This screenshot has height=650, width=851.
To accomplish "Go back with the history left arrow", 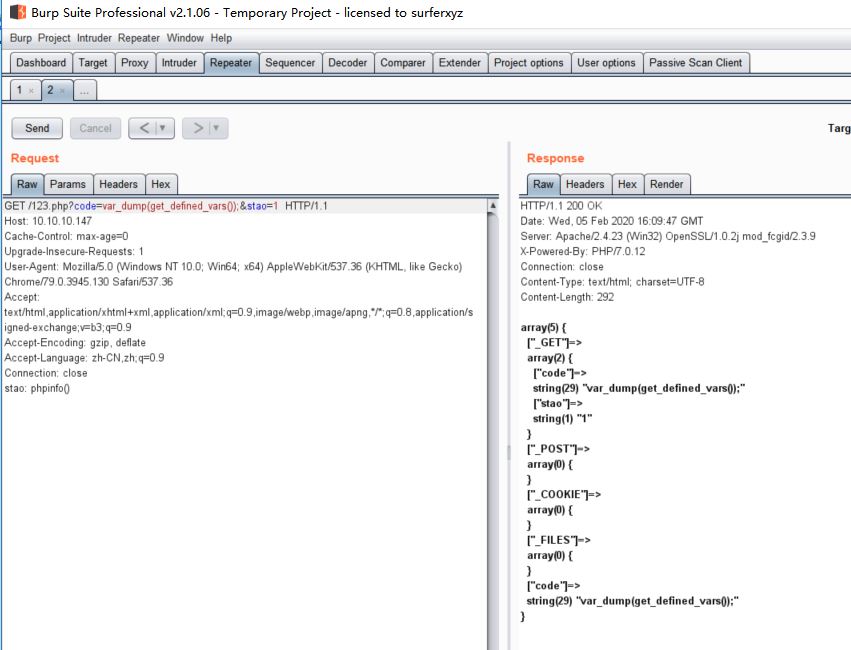I will coord(144,128).
